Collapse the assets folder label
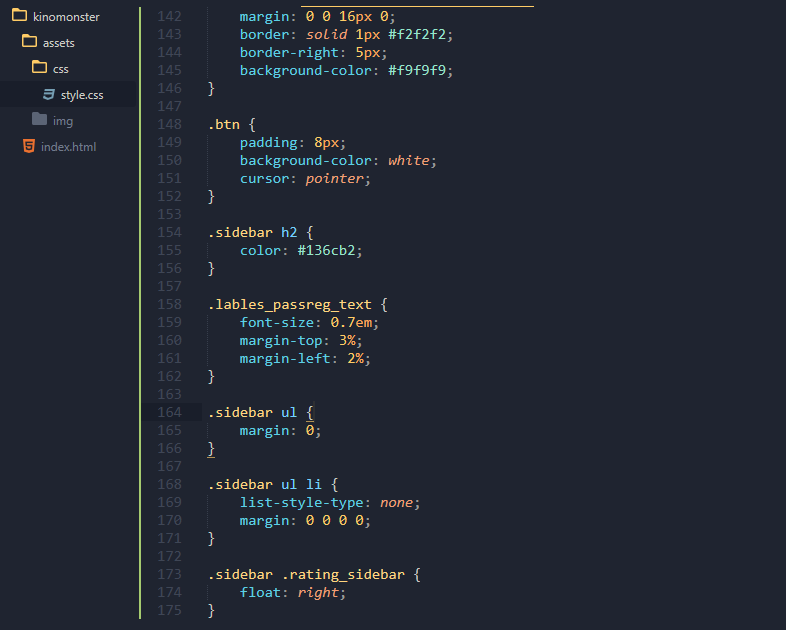 tap(59, 43)
